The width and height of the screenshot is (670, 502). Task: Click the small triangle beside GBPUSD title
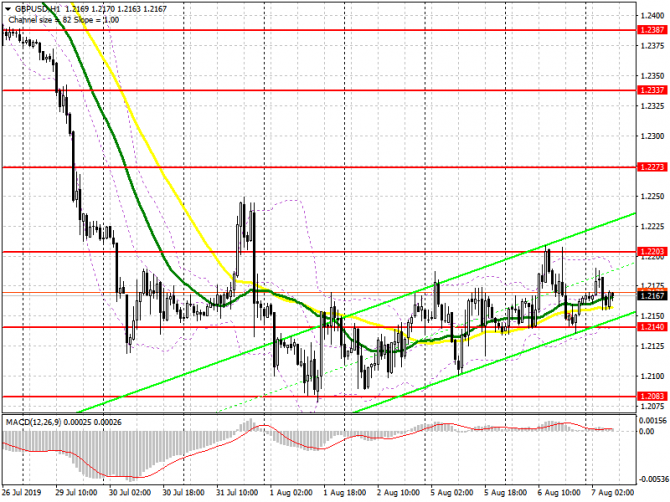point(8,9)
